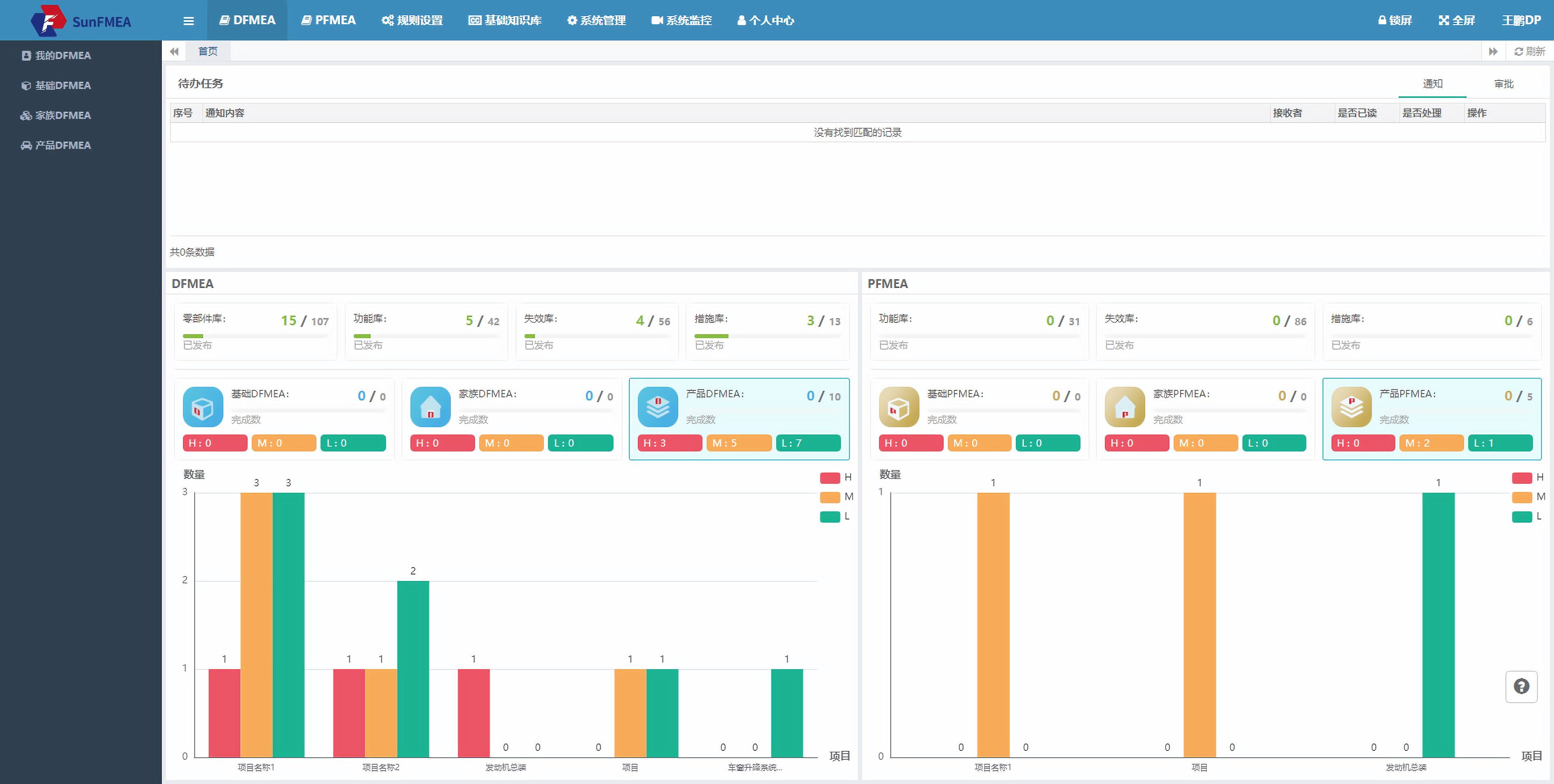Screen dimensions: 1554x784
Task: Click the 家族DFMEA blue house icon
Action: click(x=430, y=407)
